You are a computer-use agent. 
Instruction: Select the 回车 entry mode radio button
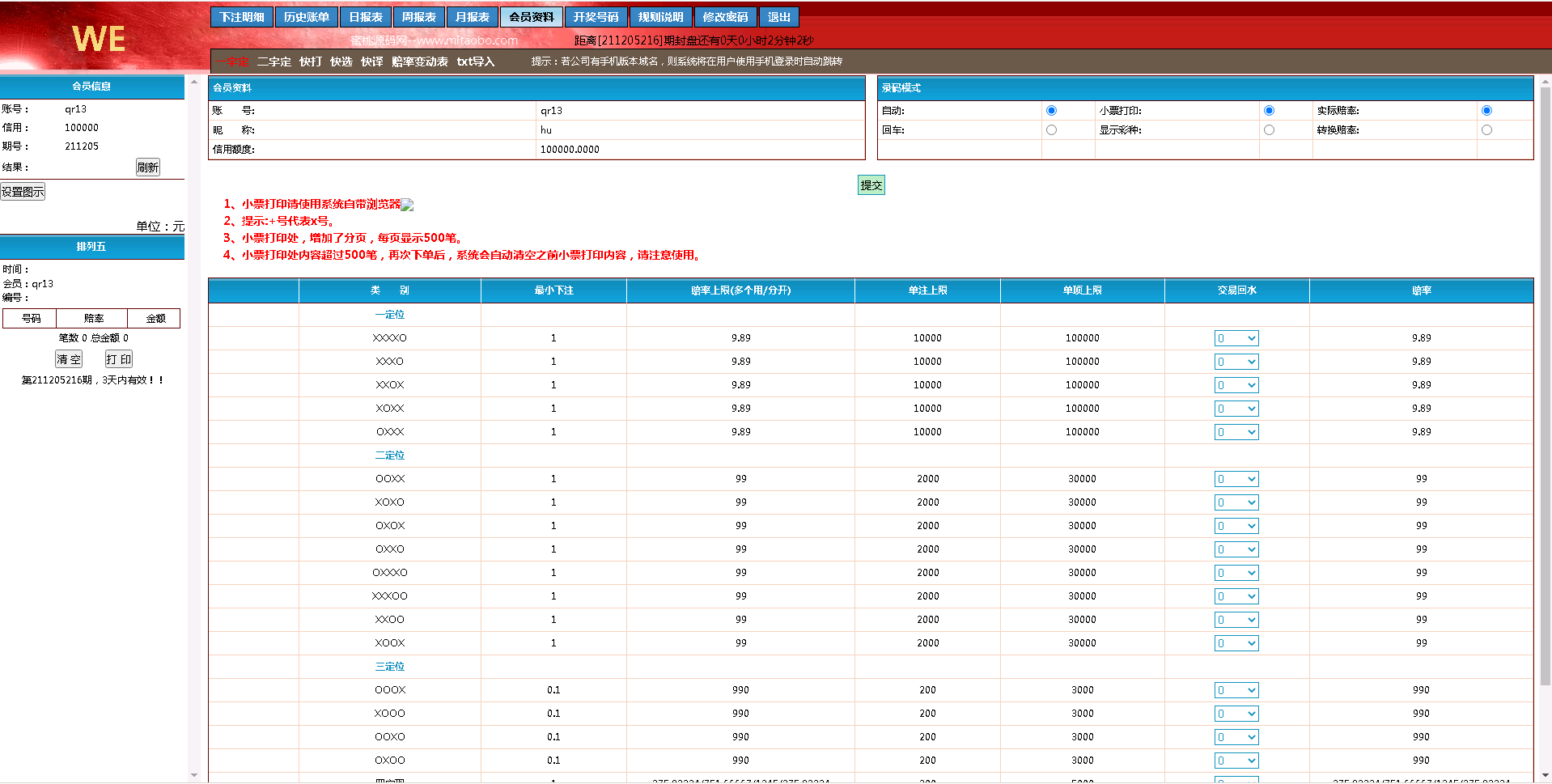pos(1051,130)
